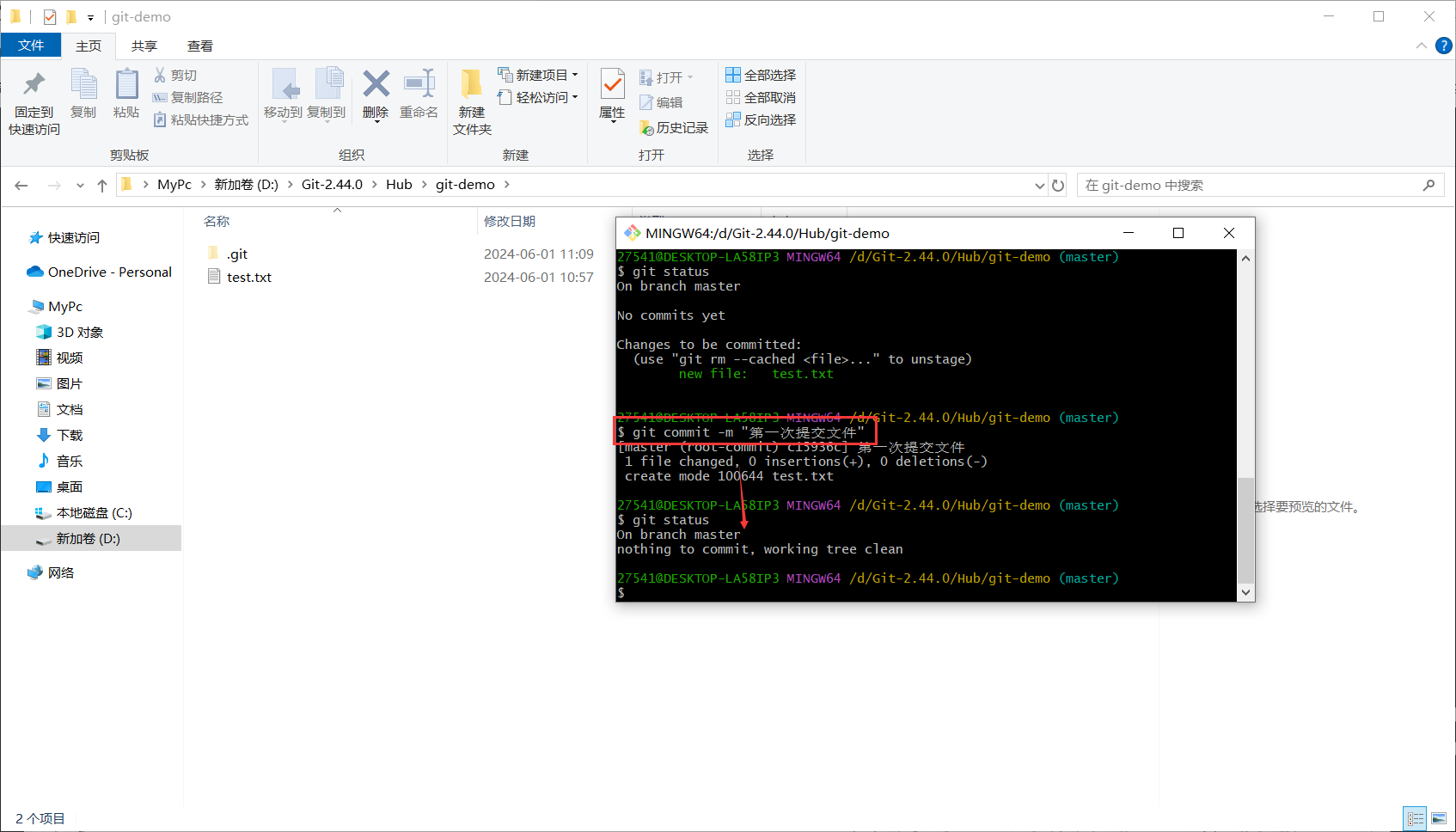Click the Paste (粘贴) clipboard icon
Viewport: 1456px width, 832px height.
[x=126, y=84]
